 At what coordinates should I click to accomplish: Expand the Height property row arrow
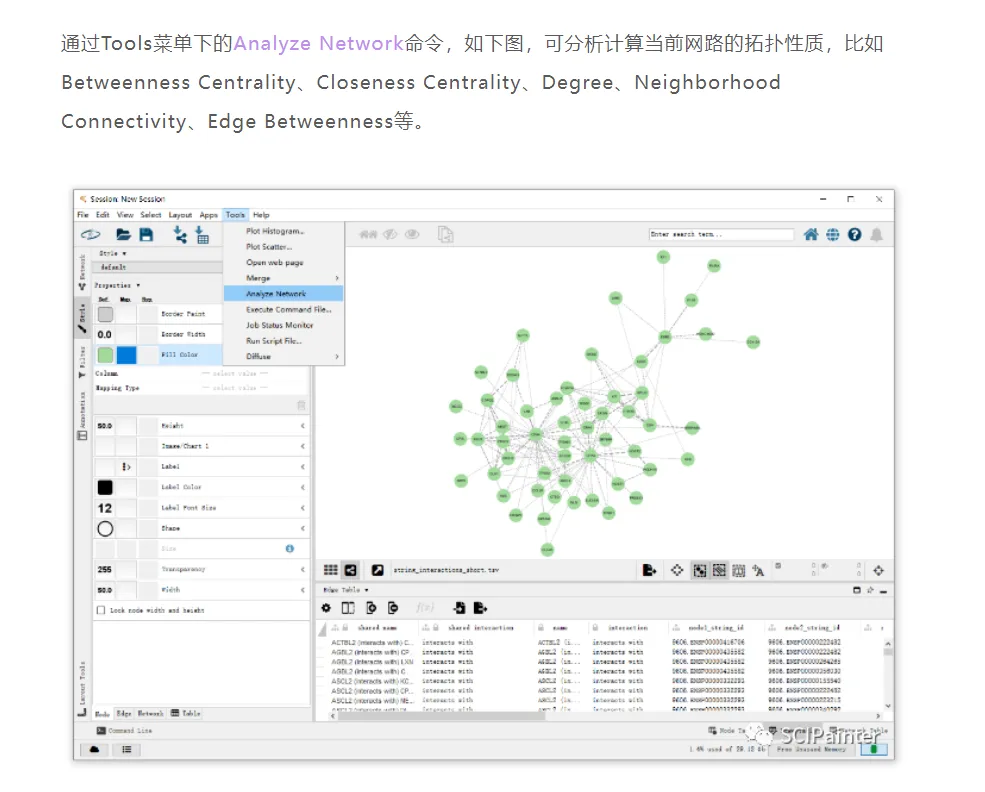(x=303, y=425)
